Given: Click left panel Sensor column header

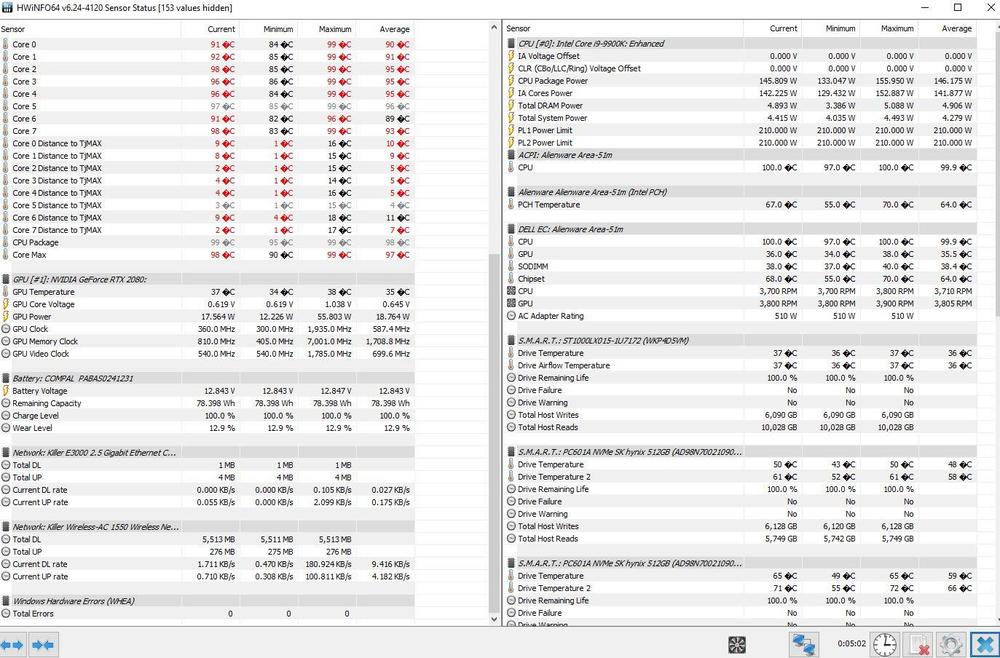Looking at the screenshot, I should pyautogui.click(x=14, y=29).
